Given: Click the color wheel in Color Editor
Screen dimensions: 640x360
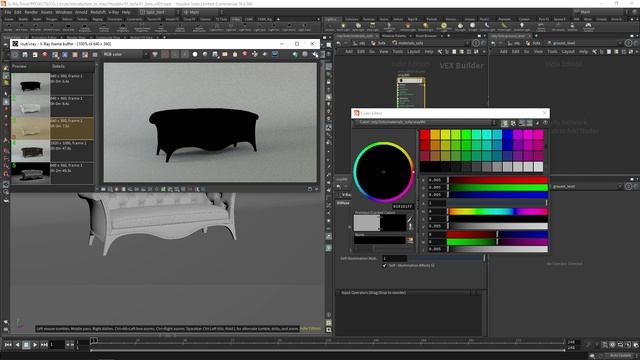Looking at the screenshot, I should pos(384,172).
